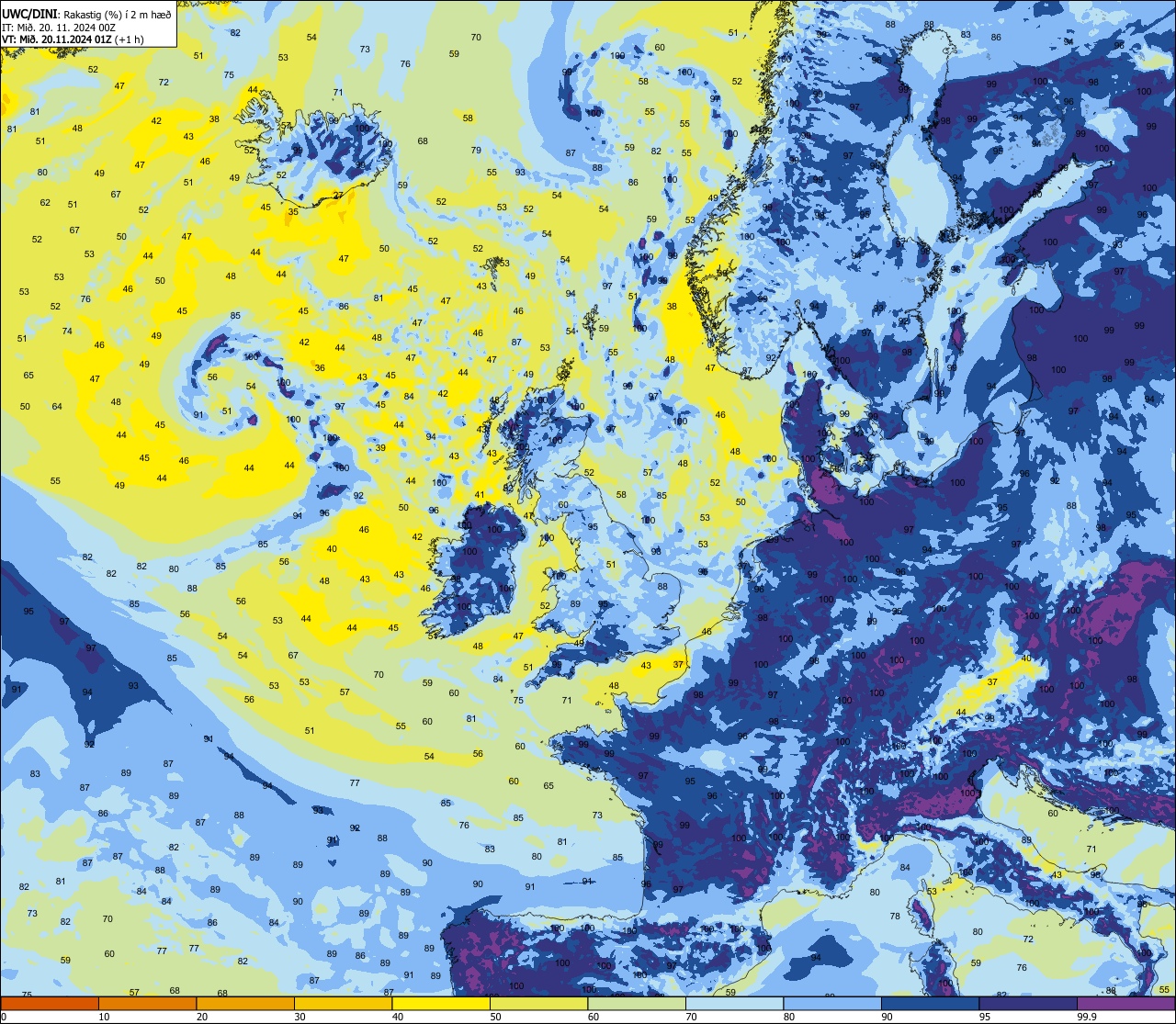This screenshot has width=1176, height=1024.
Task: Pick the dark blue 90–95 legend swatch
Action: coord(930,1003)
